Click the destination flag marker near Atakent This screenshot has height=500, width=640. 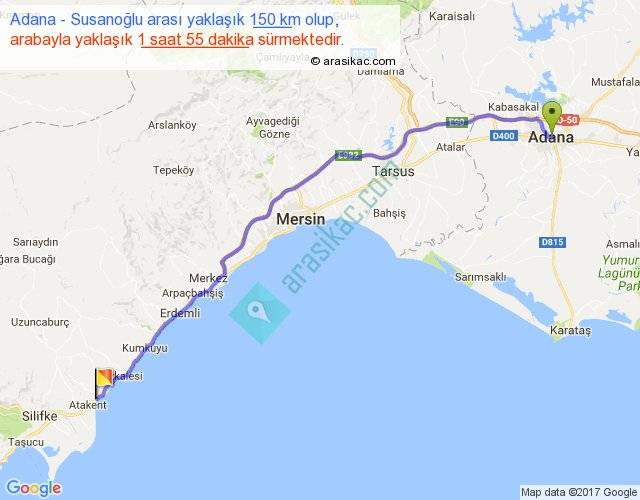click(x=104, y=383)
